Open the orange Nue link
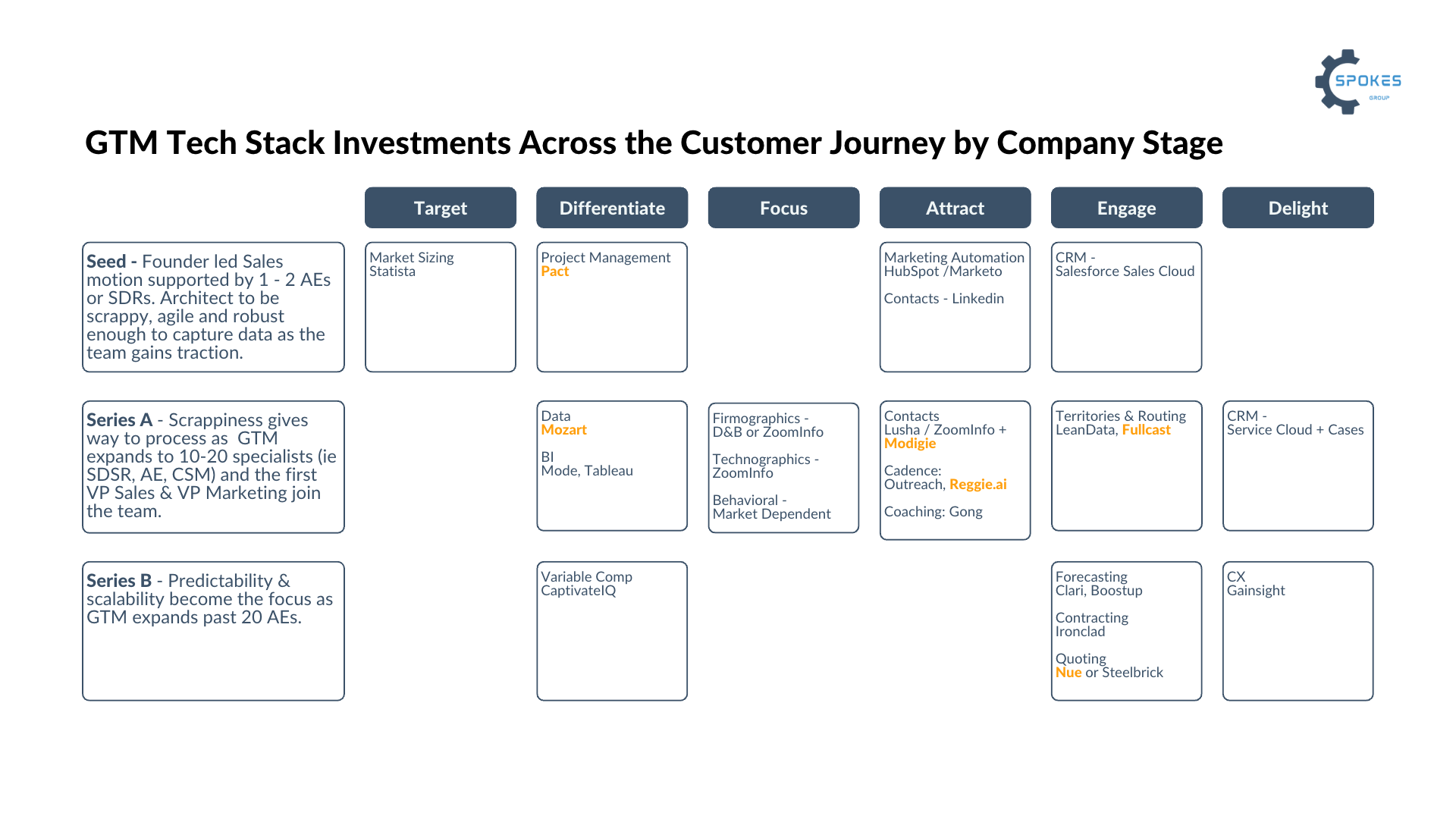 1068,673
